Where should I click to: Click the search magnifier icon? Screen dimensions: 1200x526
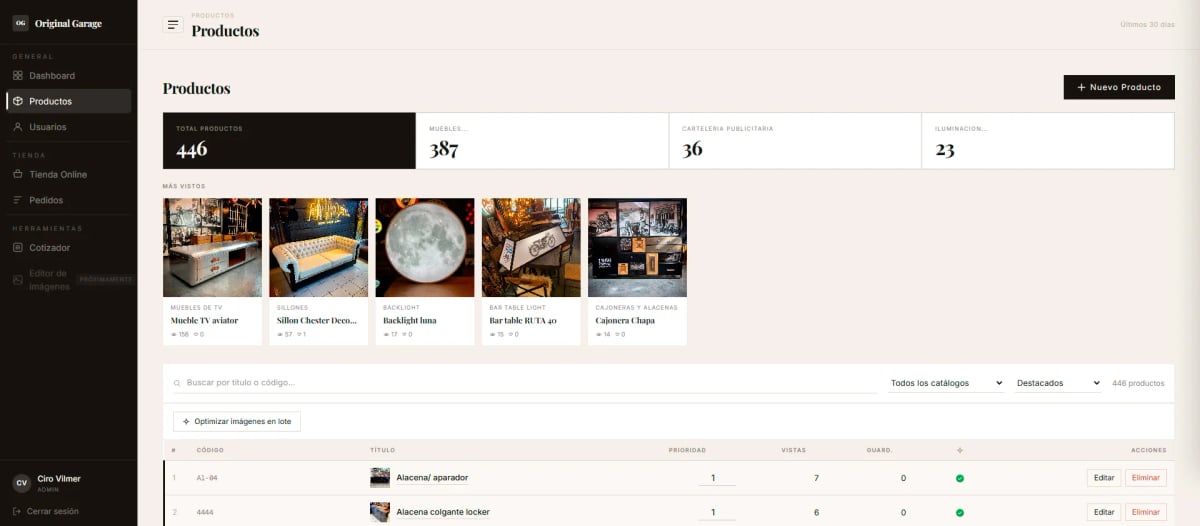point(177,383)
